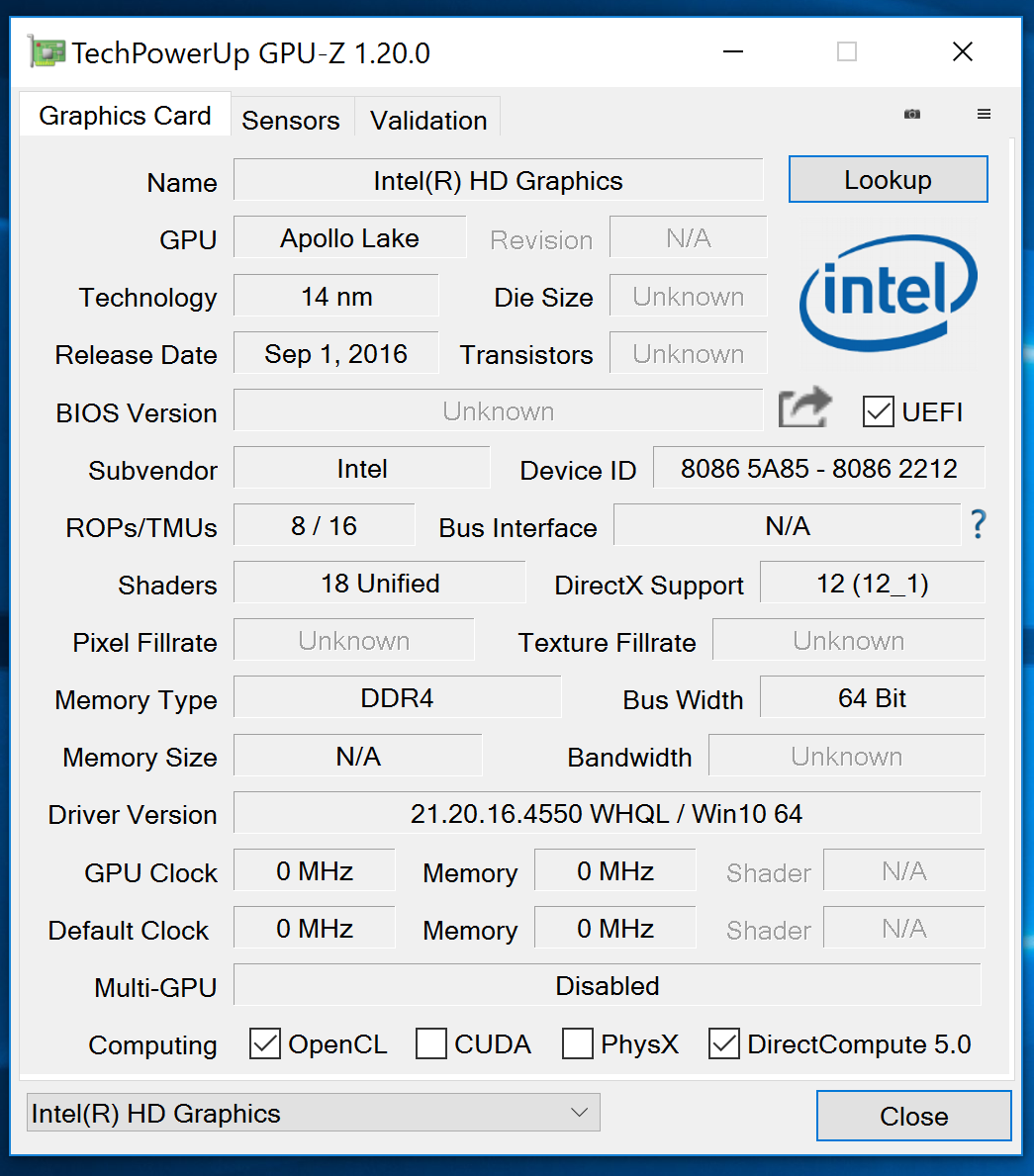Click the BIOS Version field
Viewport: 1034px width, 1176px height.
(x=499, y=410)
